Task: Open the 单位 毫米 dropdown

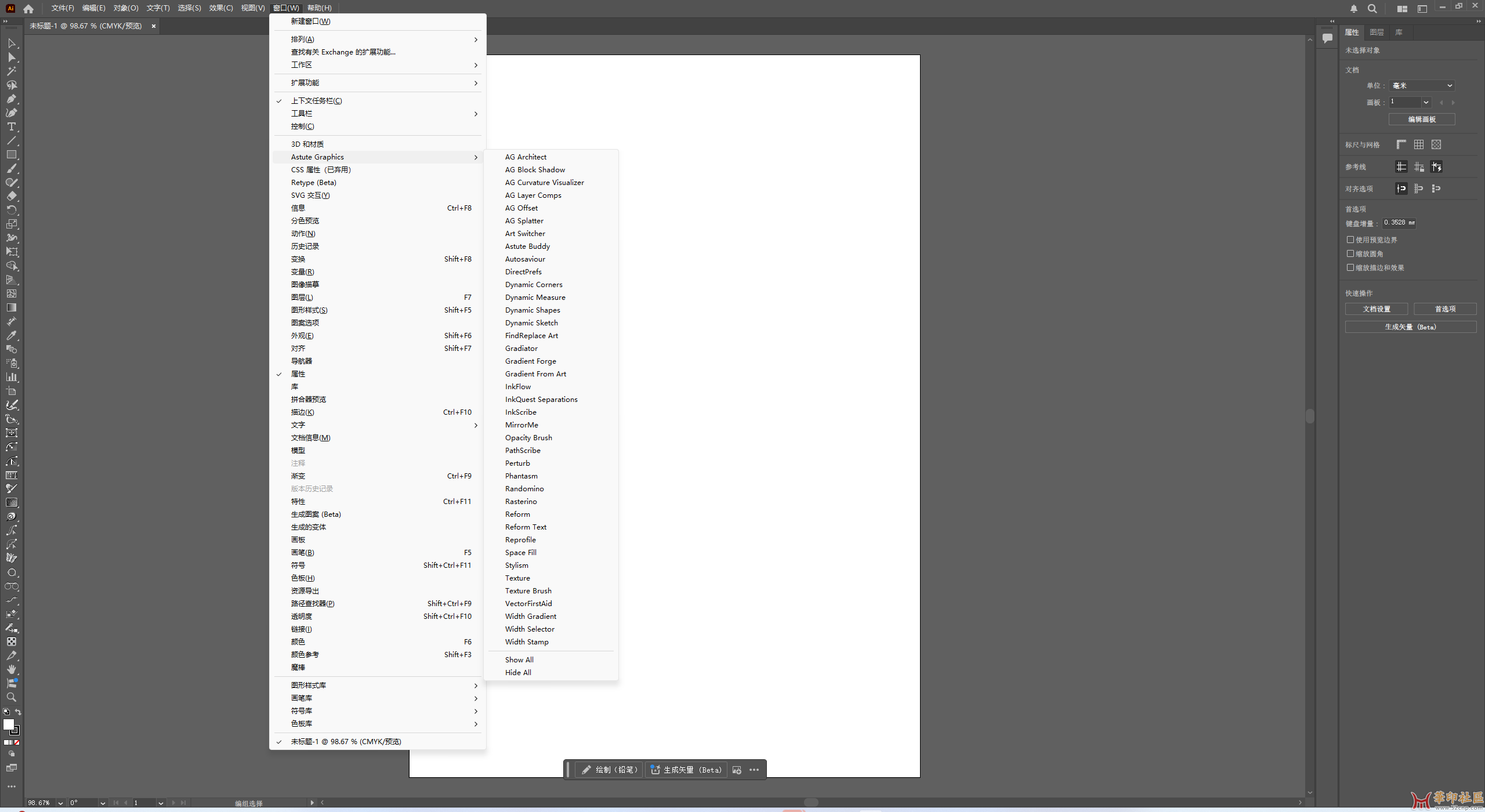Action: 1422,86
